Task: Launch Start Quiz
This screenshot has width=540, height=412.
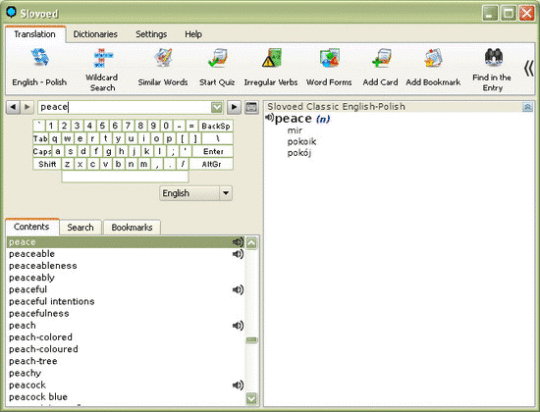Action: coord(217,67)
